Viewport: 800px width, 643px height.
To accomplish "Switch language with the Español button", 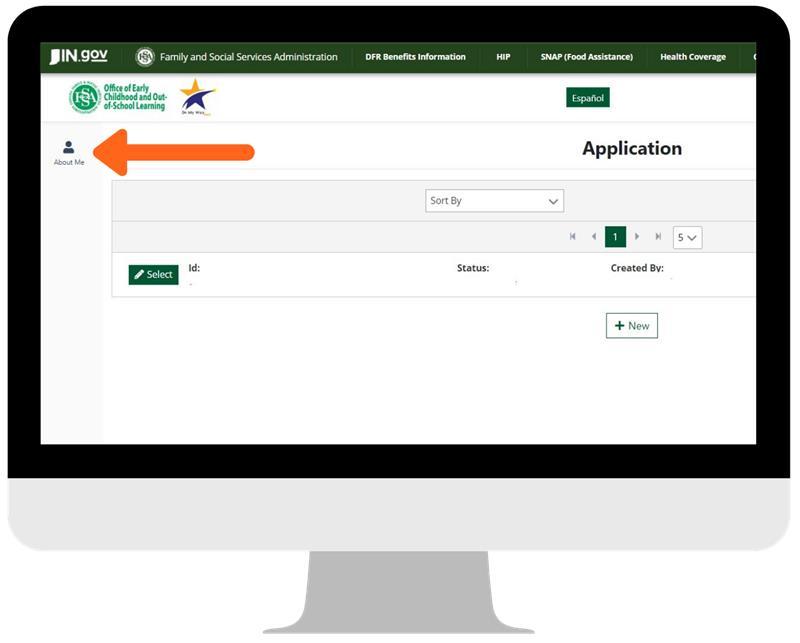I will pyautogui.click(x=587, y=98).
